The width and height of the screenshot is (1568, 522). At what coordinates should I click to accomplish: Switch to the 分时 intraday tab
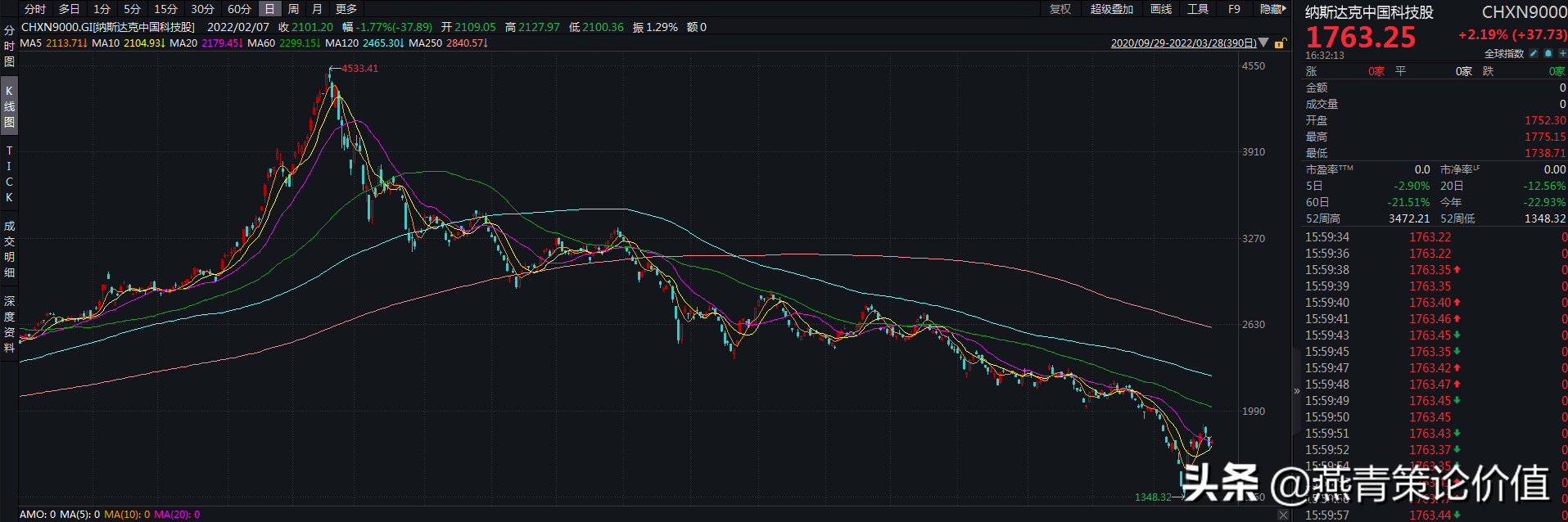click(35, 9)
